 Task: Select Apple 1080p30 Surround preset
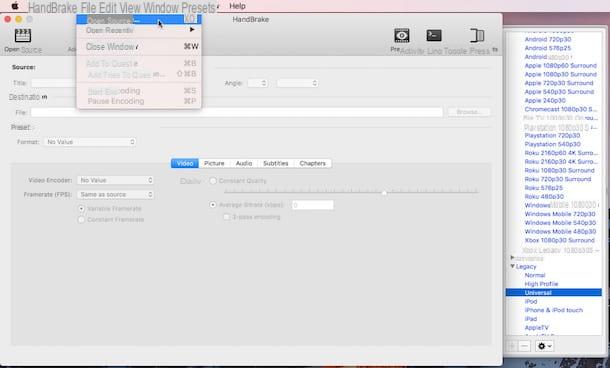point(561,74)
